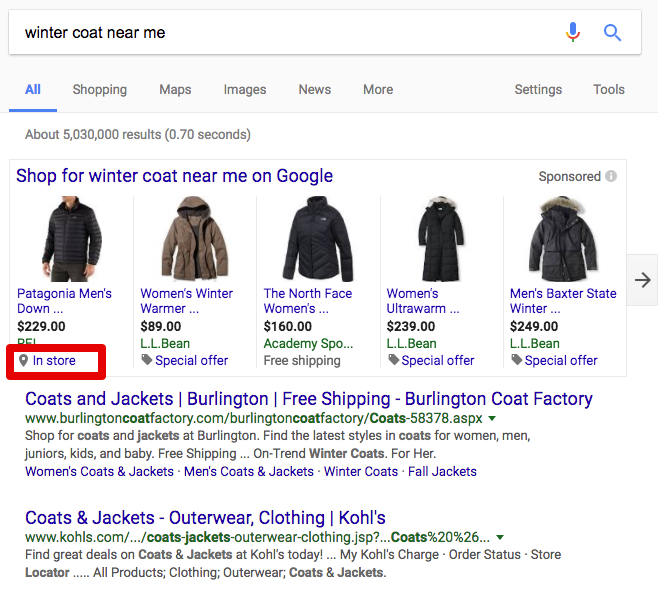Open the Men's Baxter State parka image
This screenshot has width=658, height=589.
[563, 239]
